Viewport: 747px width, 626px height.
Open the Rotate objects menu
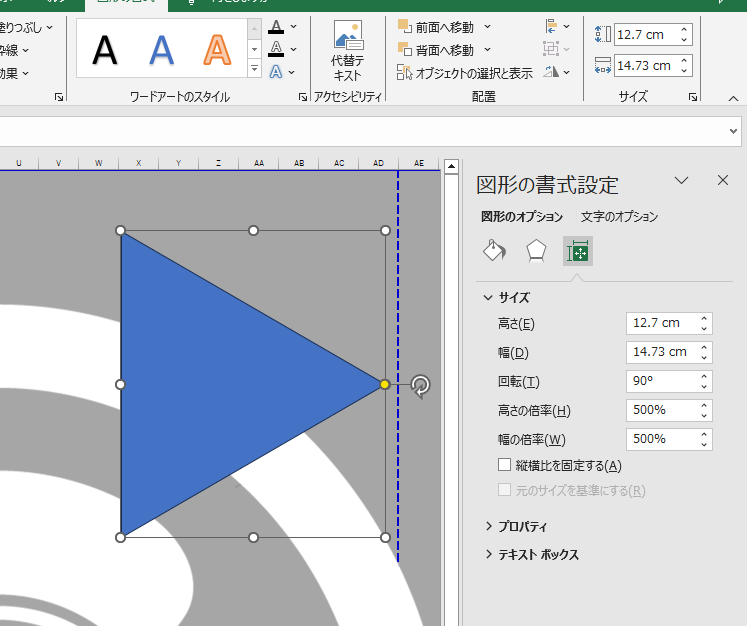tap(556, 72)
